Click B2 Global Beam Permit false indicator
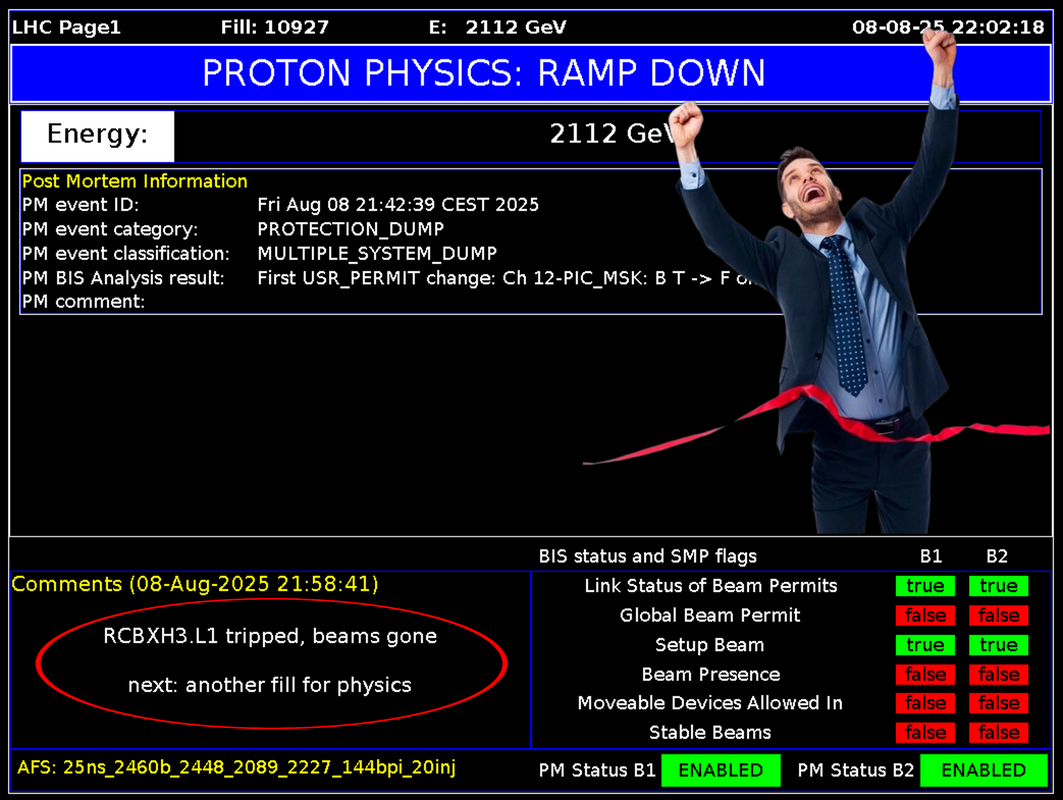The width and height of the screenshot is (1063, 800). click(998, 615)
